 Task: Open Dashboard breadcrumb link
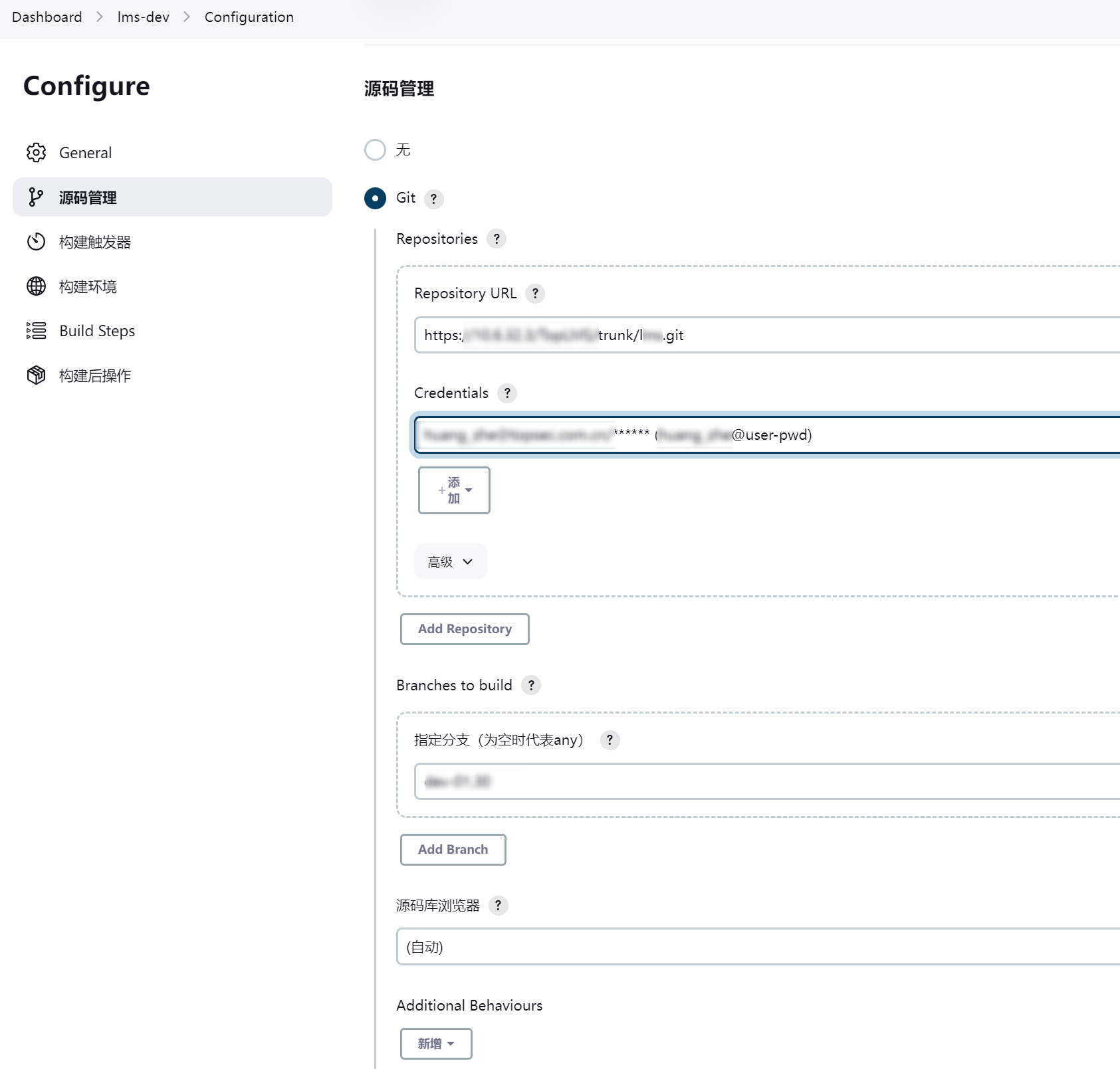click(47, 17)
